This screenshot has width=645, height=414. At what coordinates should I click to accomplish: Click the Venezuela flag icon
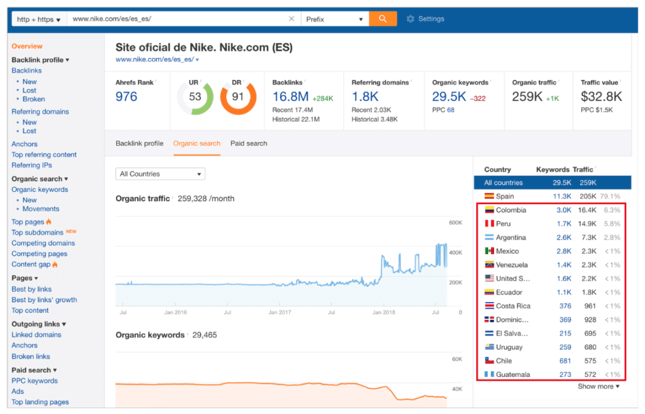coord(489,265)
